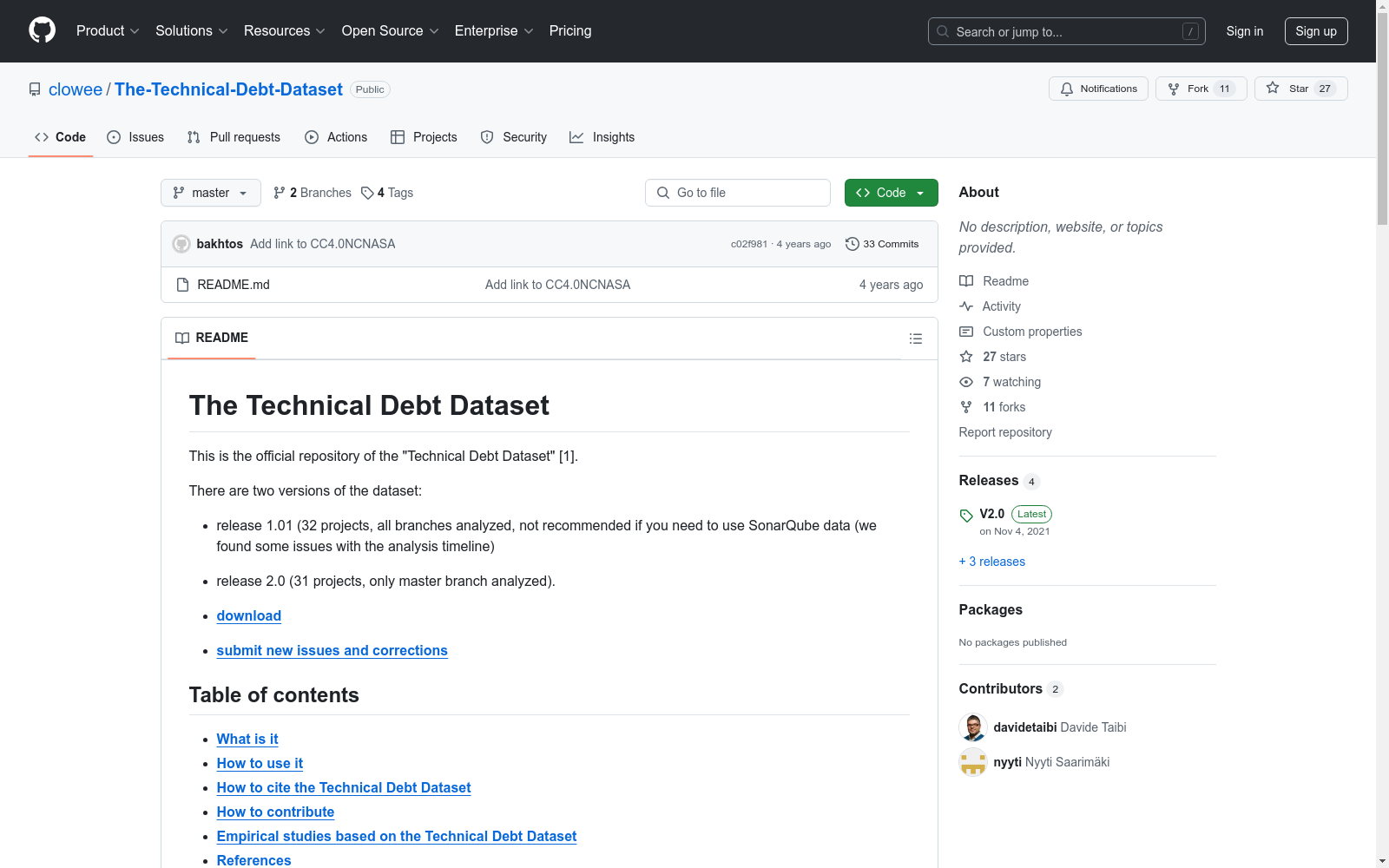Screen dimensions: 1389x868
Task: Click nyyti contributor avatar
Action: (973, 762)
